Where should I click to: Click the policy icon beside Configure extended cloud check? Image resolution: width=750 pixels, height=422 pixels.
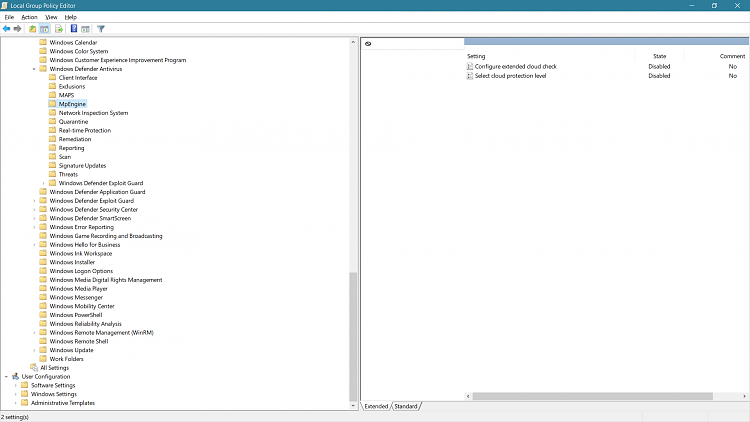click(470, 67)
